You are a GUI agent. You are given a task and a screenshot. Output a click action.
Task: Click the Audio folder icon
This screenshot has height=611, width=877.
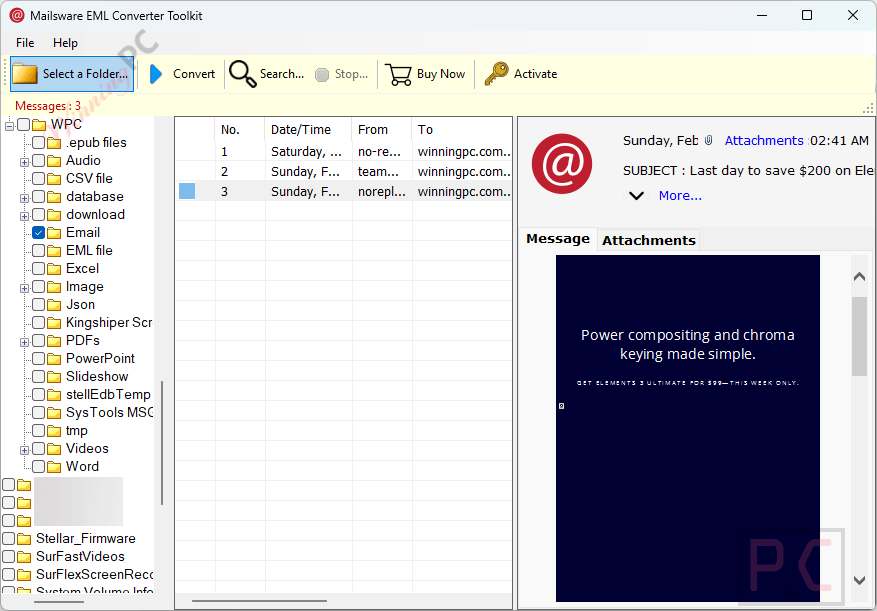pos(54,161)
